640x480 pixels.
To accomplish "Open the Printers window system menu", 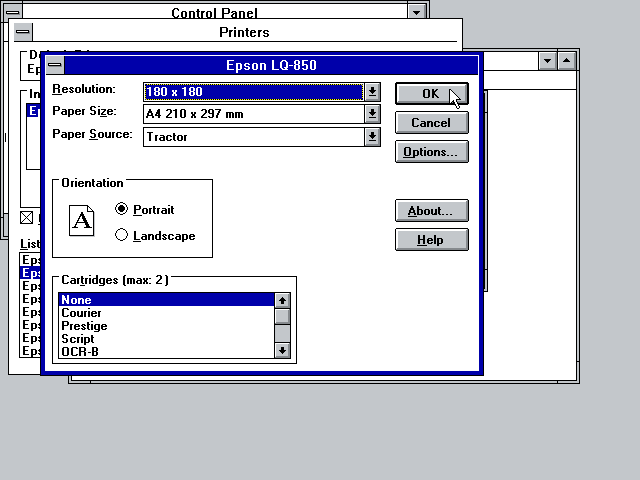I will click(24, 32).
